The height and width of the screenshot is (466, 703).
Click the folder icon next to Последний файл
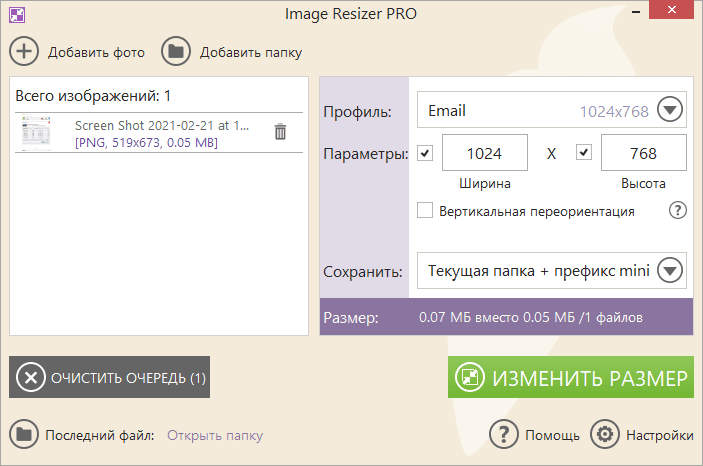(x=24, y=435)
